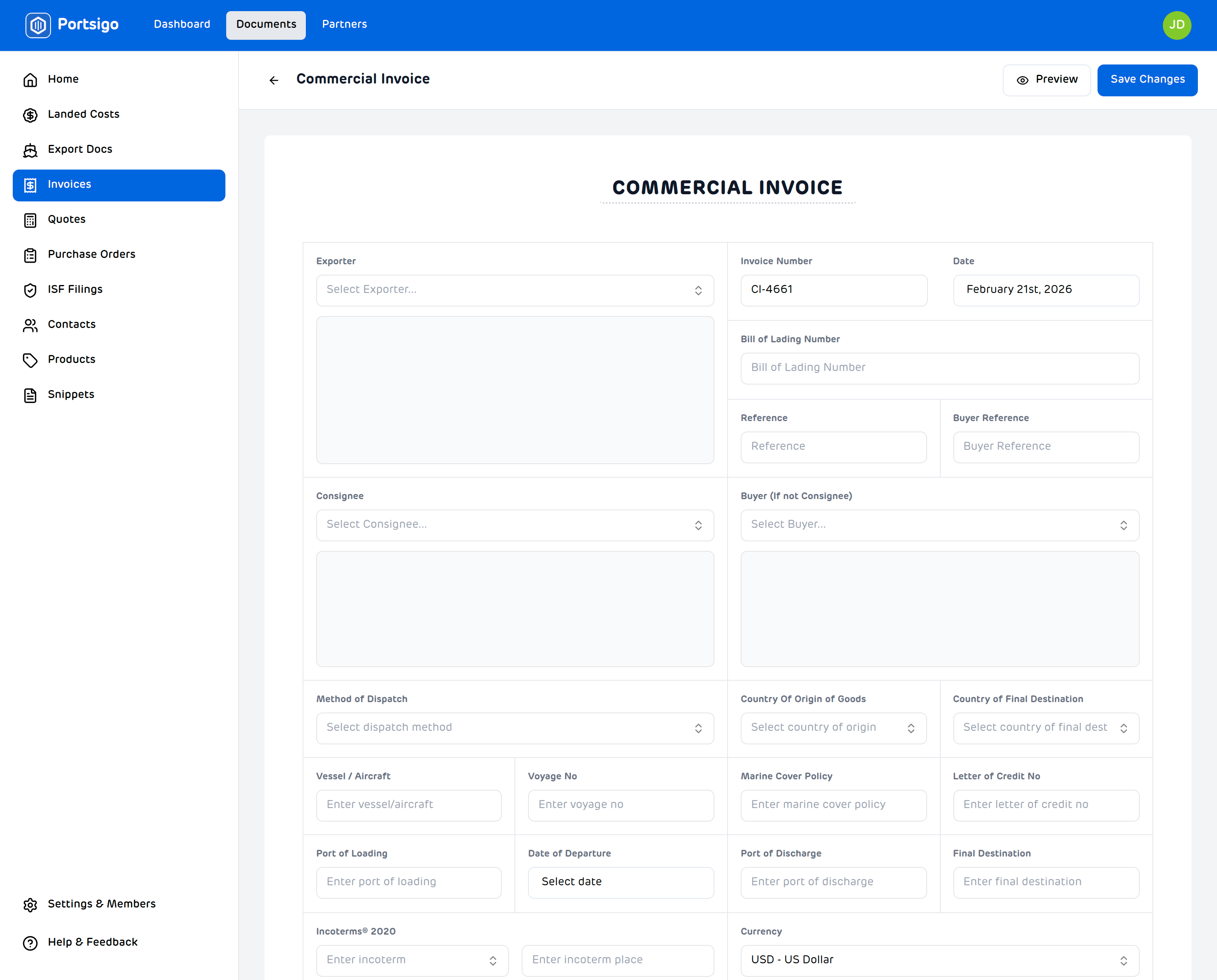This screenshot has height=980, width=1217.
Task: Click the Port of Loading input
Action: point(408,882)
